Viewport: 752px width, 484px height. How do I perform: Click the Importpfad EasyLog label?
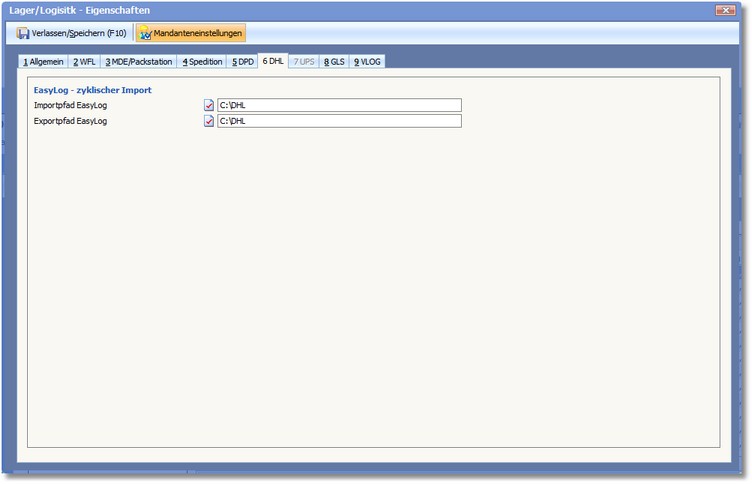point(71,105)
